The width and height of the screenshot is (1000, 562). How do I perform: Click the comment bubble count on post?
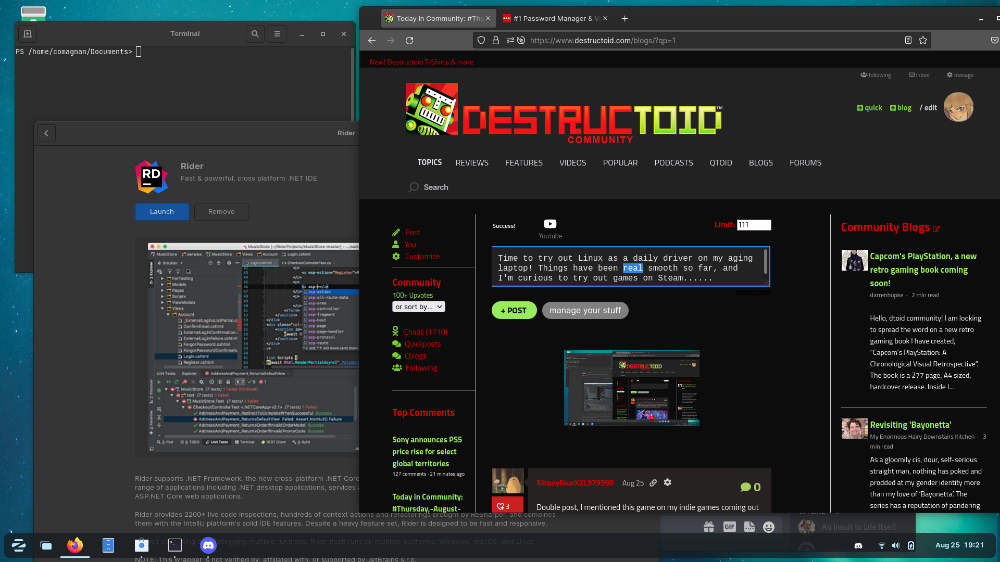click(750, 487)
